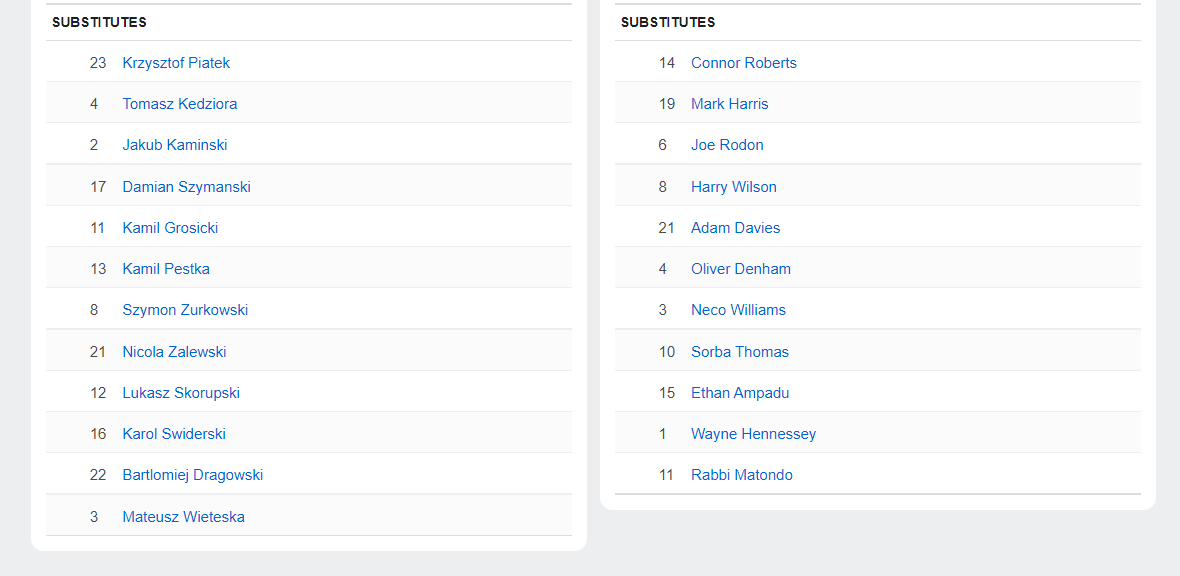The image size is (1180, 576).
Task: Go to Bartlomiej Dragowski's page
Action: coord(193,475)
